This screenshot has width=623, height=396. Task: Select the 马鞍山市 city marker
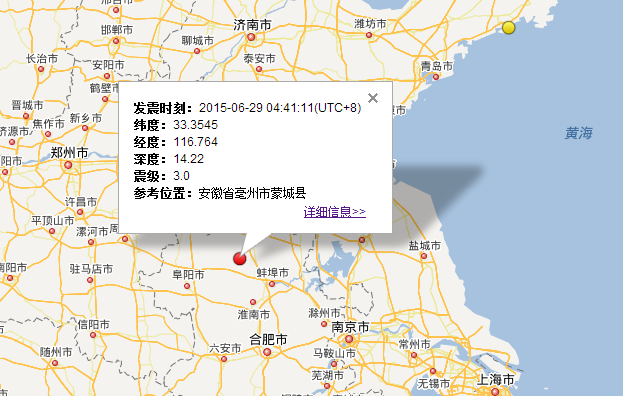point(334,363)
